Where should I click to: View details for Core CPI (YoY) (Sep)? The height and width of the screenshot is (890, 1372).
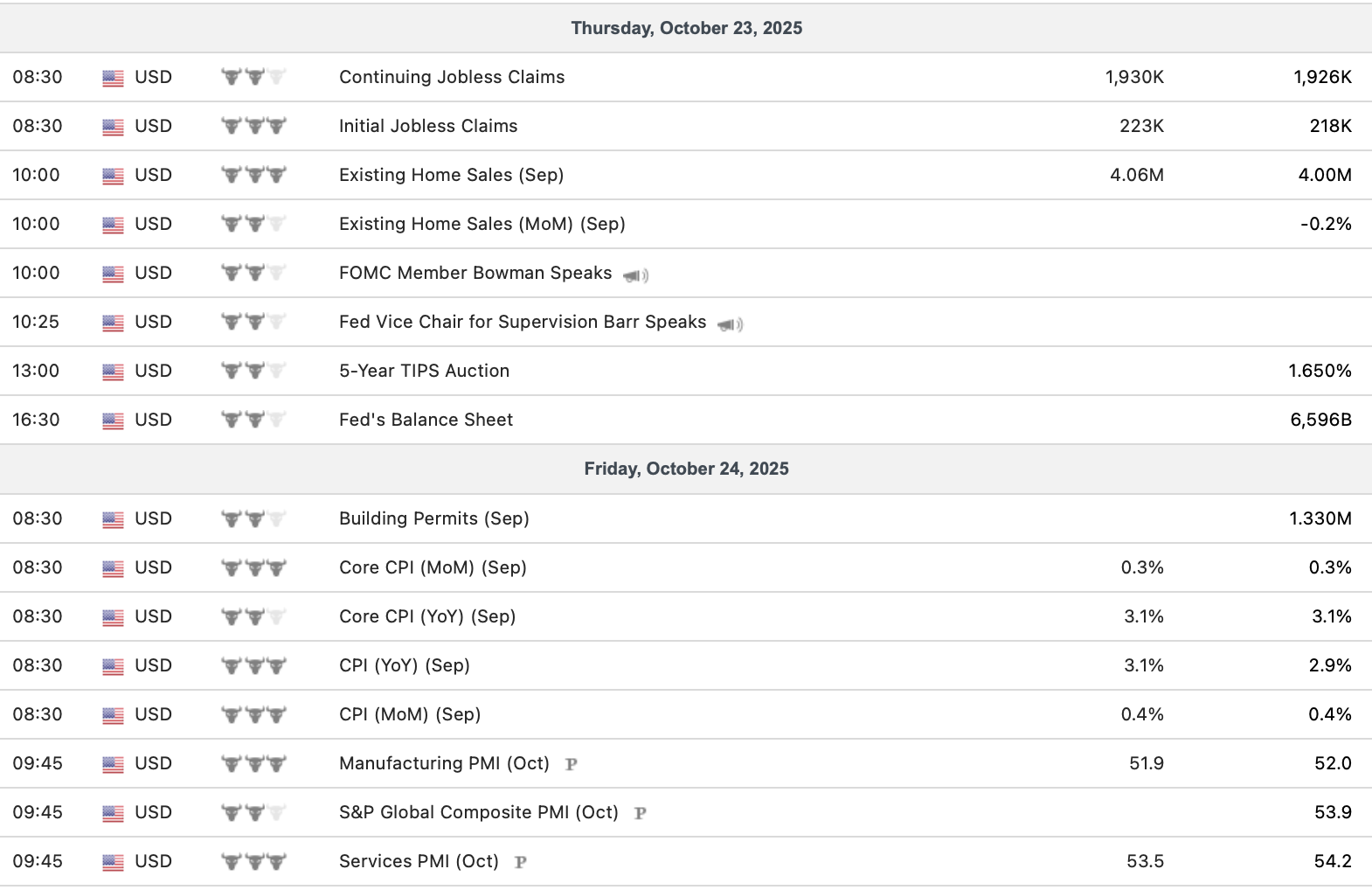(x=427, y=616)
